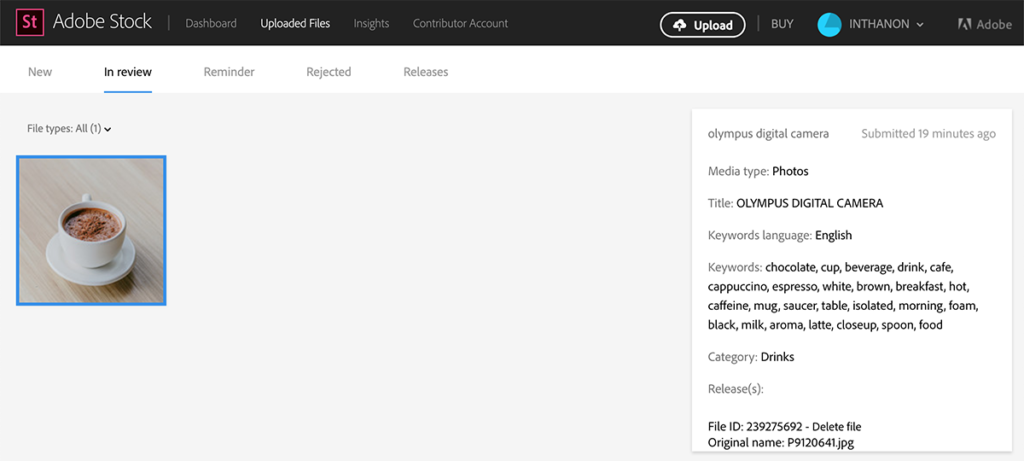Go to Uploaded Files

tap(295, 23)
